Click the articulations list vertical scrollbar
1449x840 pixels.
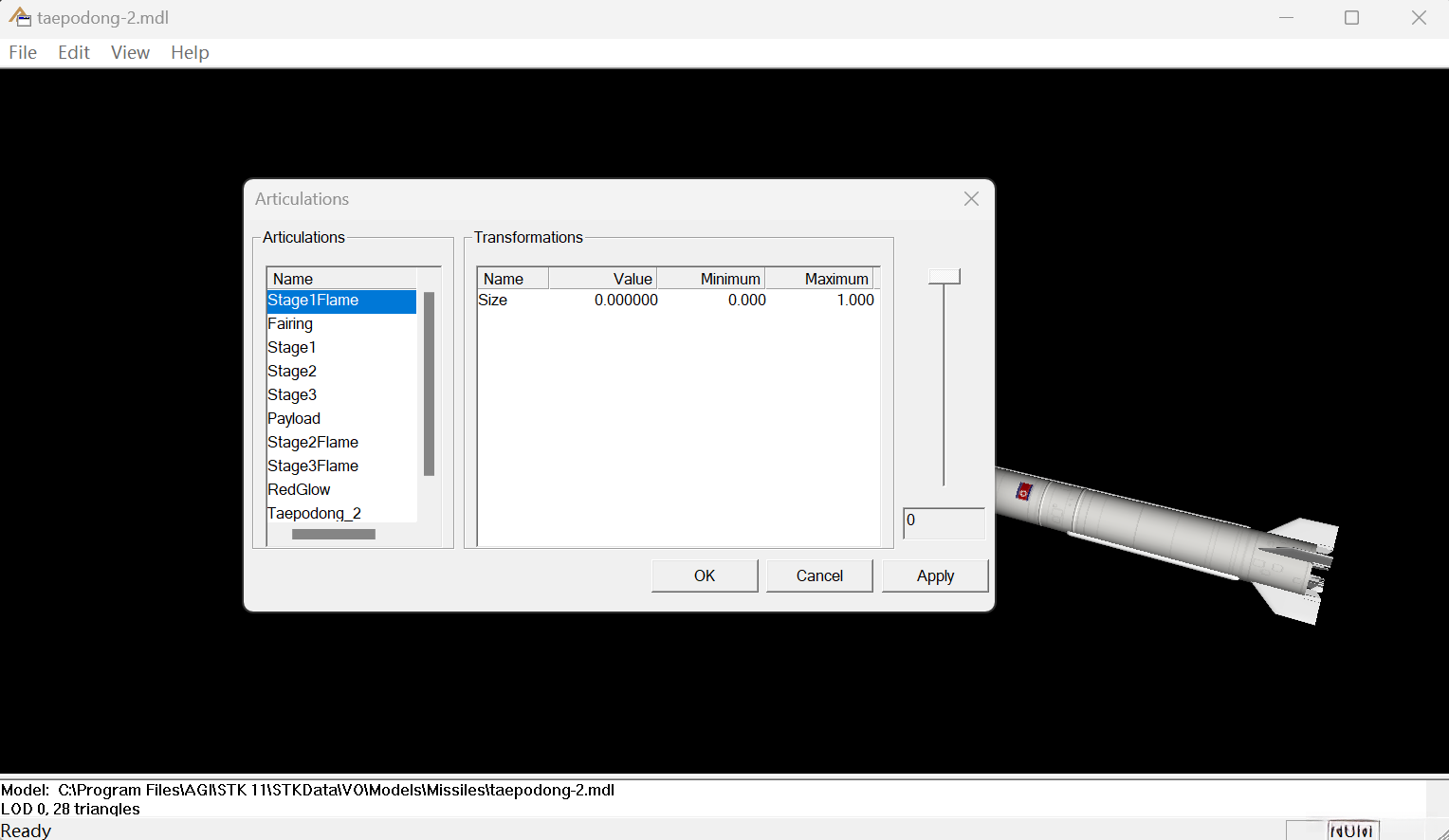pyautogui.click(x=429, y=384)
